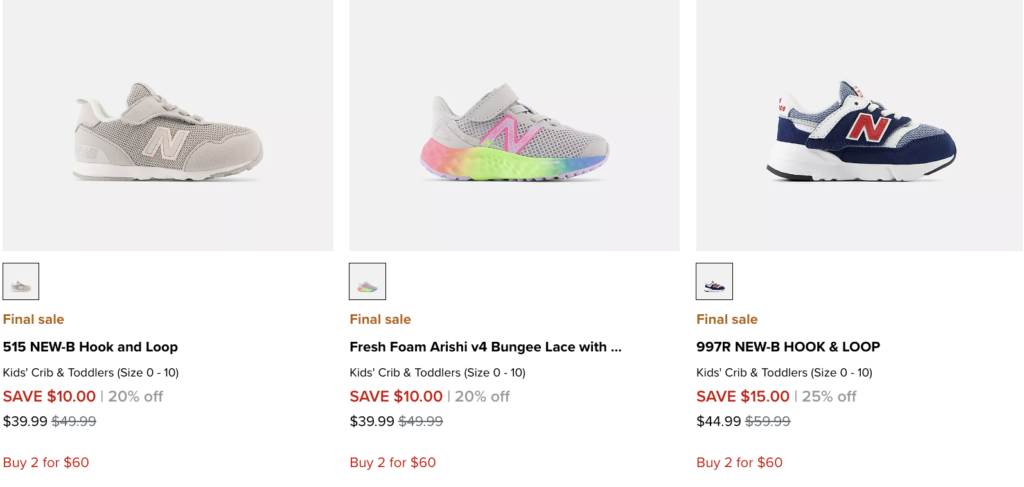Image resolution: width=1024 pixels, height=487 pixels.
Task: Select the rainbow Arishi v4 color swatch
Action: (x=367, y=282)
